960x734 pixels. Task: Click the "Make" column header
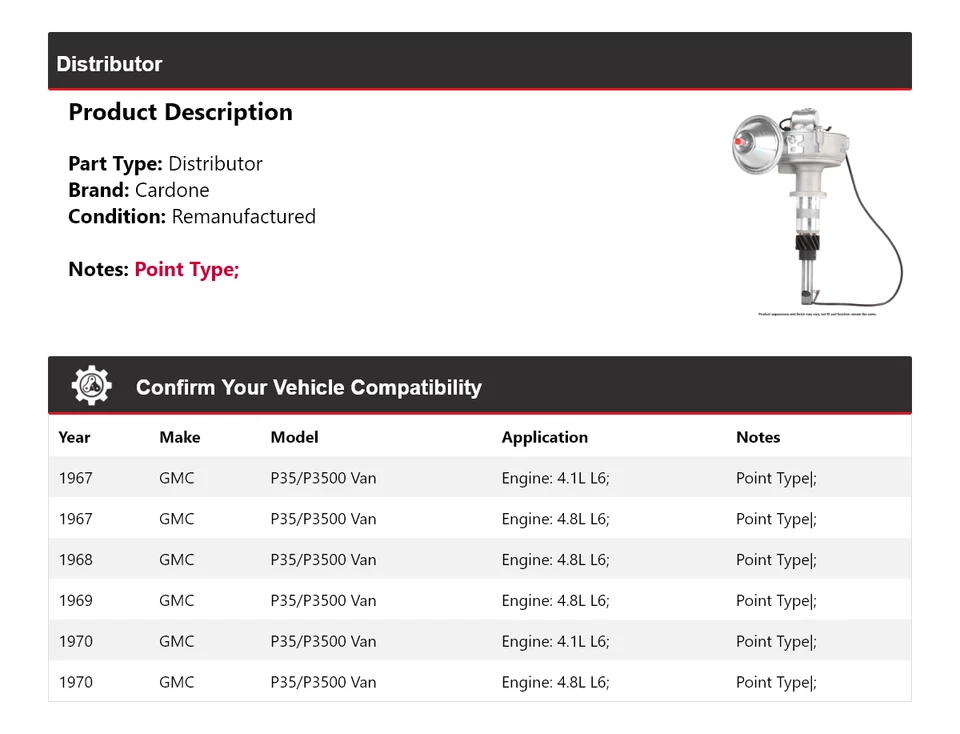(179, 437)
